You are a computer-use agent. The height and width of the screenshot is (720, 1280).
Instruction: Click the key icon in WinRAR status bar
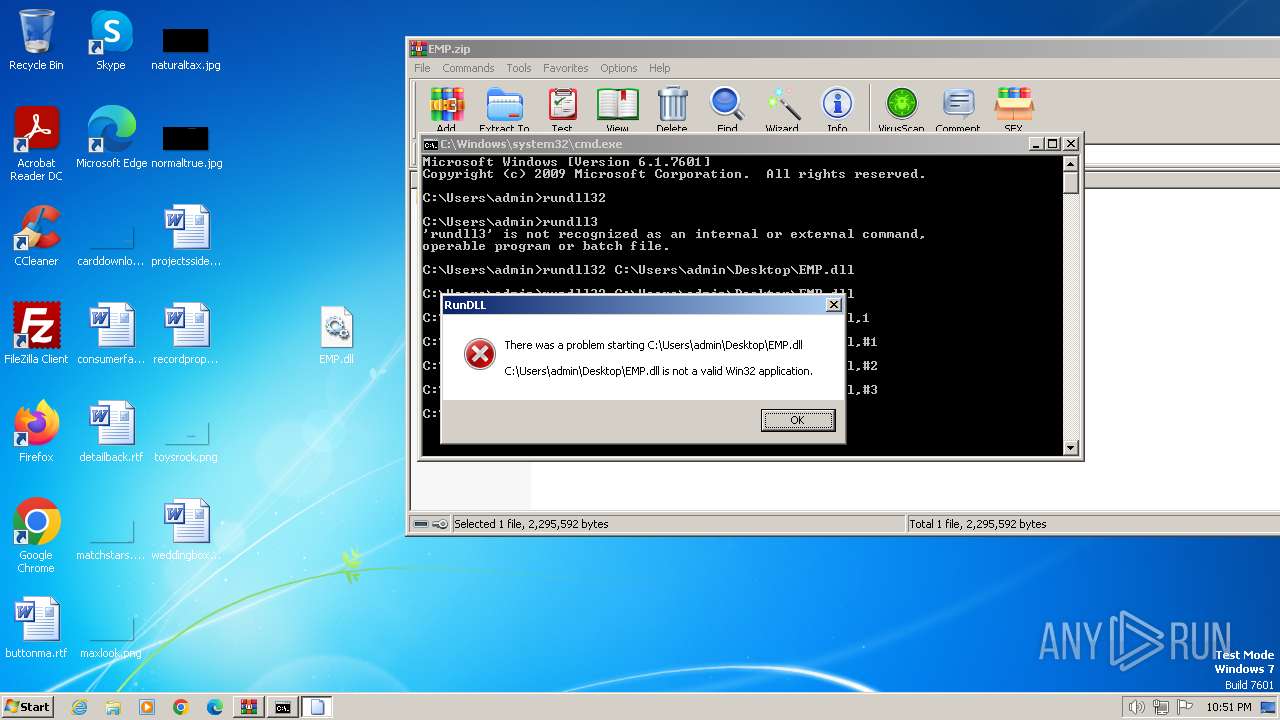(x=440, y=524)
